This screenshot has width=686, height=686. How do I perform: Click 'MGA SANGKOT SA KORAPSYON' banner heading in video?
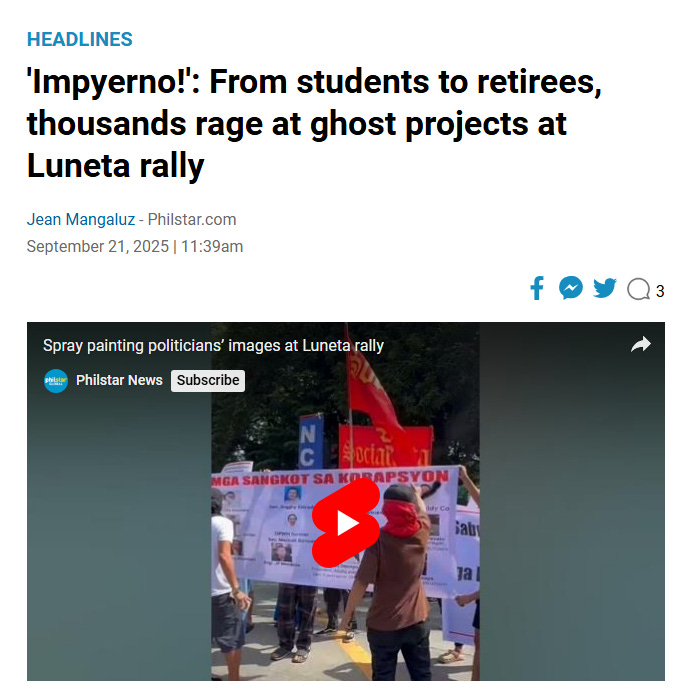tap(330, 478)
